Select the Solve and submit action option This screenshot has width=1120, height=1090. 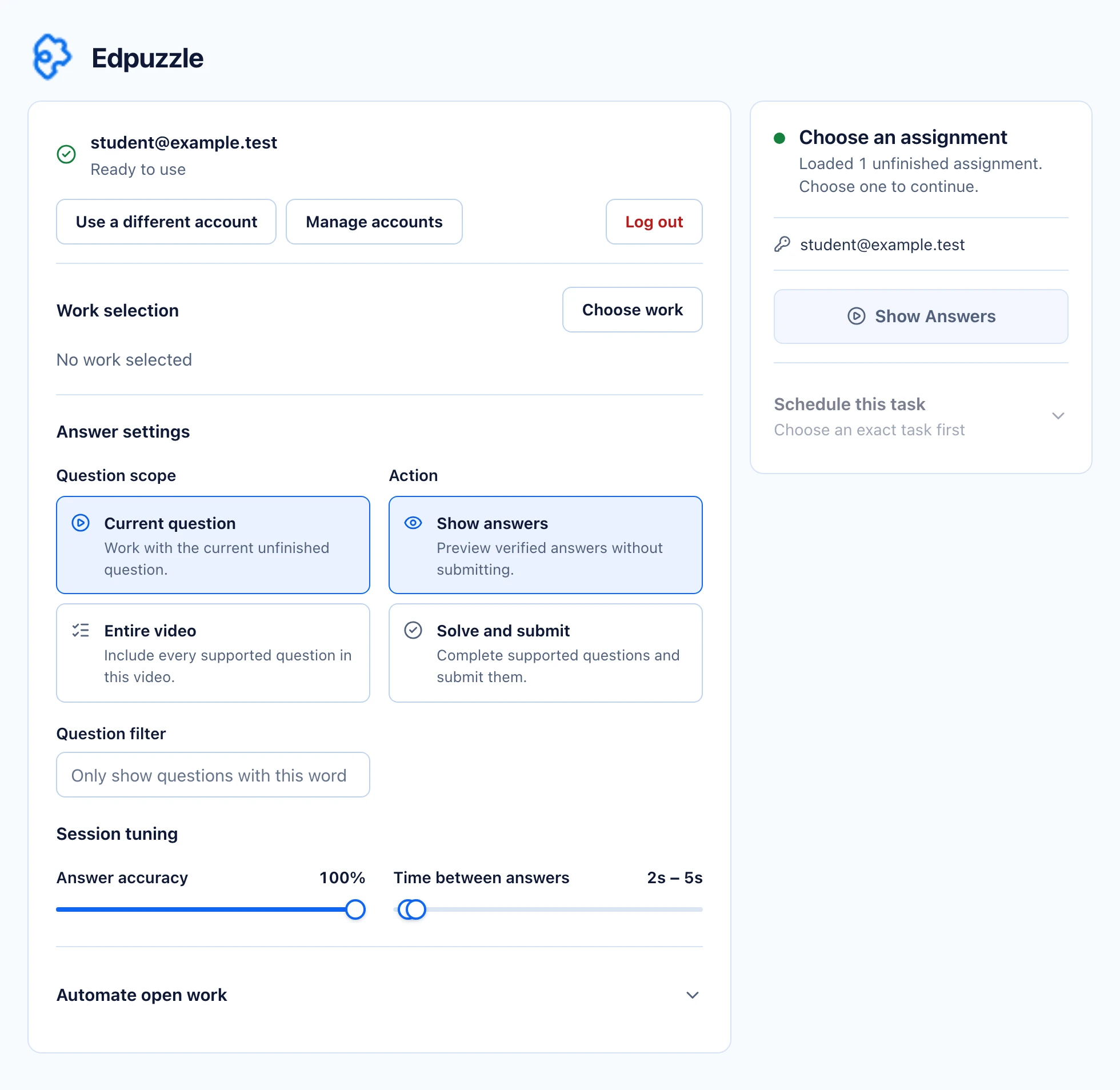point(546,652)
